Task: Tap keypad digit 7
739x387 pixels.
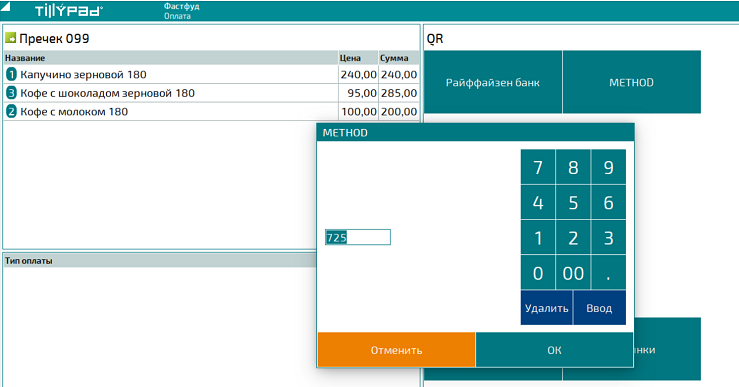Action: 538,167
